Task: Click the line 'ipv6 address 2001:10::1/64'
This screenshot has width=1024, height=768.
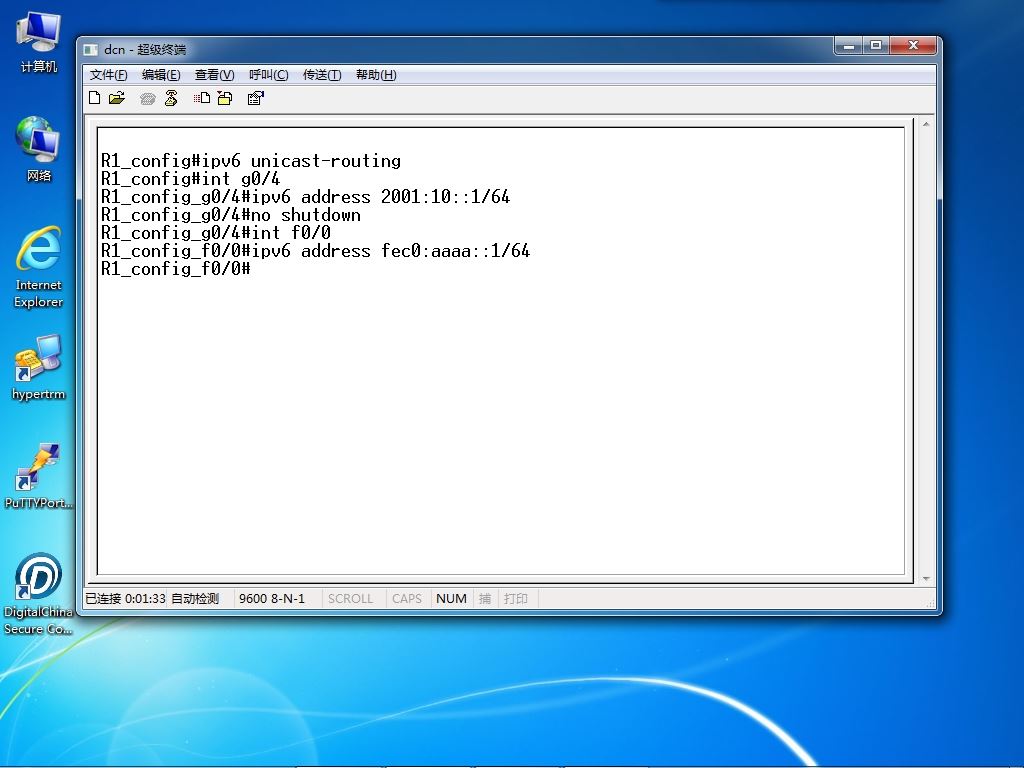Action: [306, 197]
